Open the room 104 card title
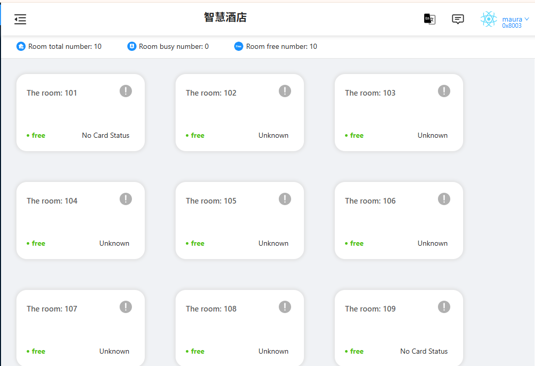 pos(52,201)
